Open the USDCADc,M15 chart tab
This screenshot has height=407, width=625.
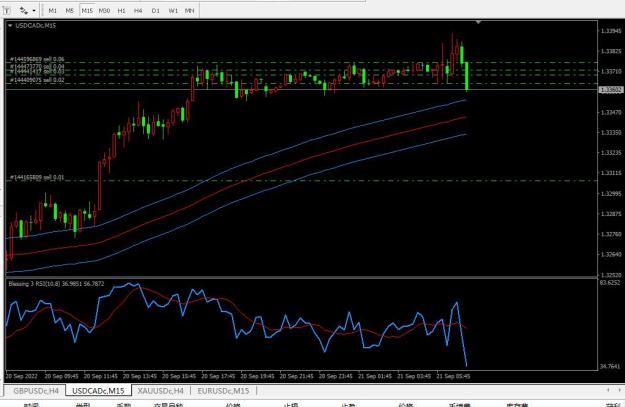98,391
